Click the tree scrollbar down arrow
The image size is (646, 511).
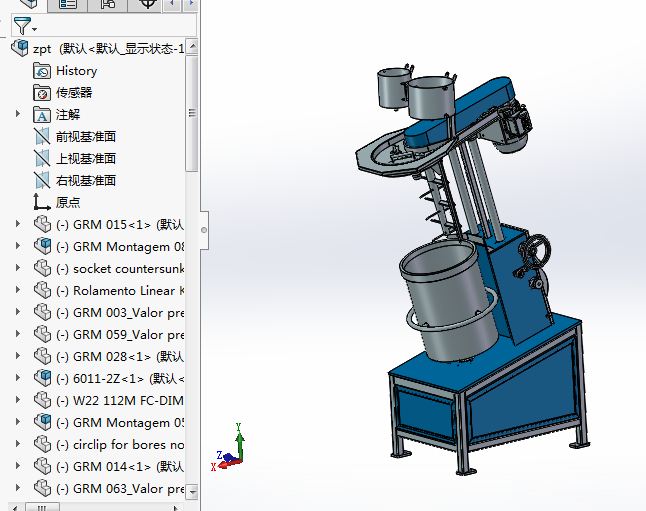pyautogui.click(x=192, y=492)
